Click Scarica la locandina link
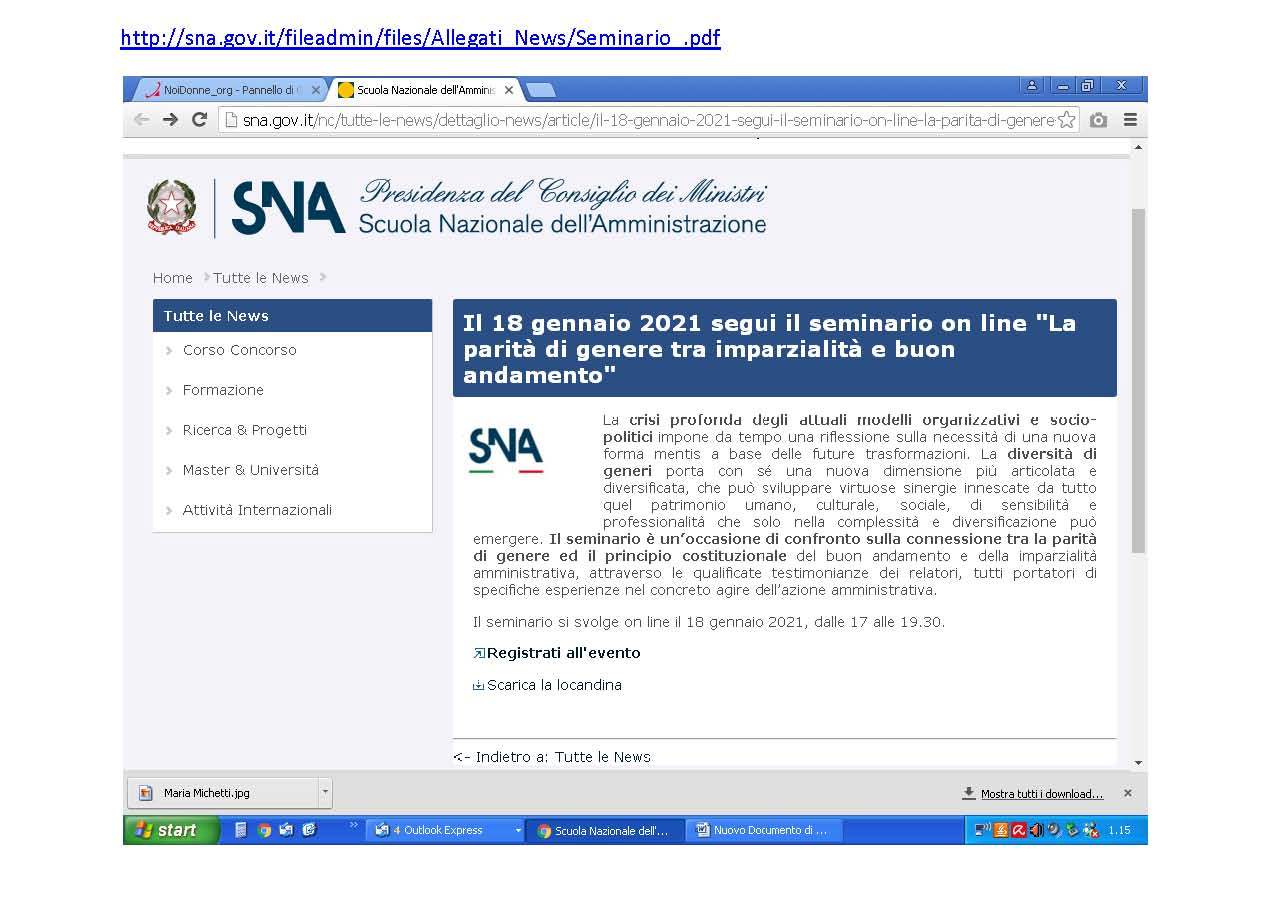1264x923 pixels. click(x=554, y=685)
